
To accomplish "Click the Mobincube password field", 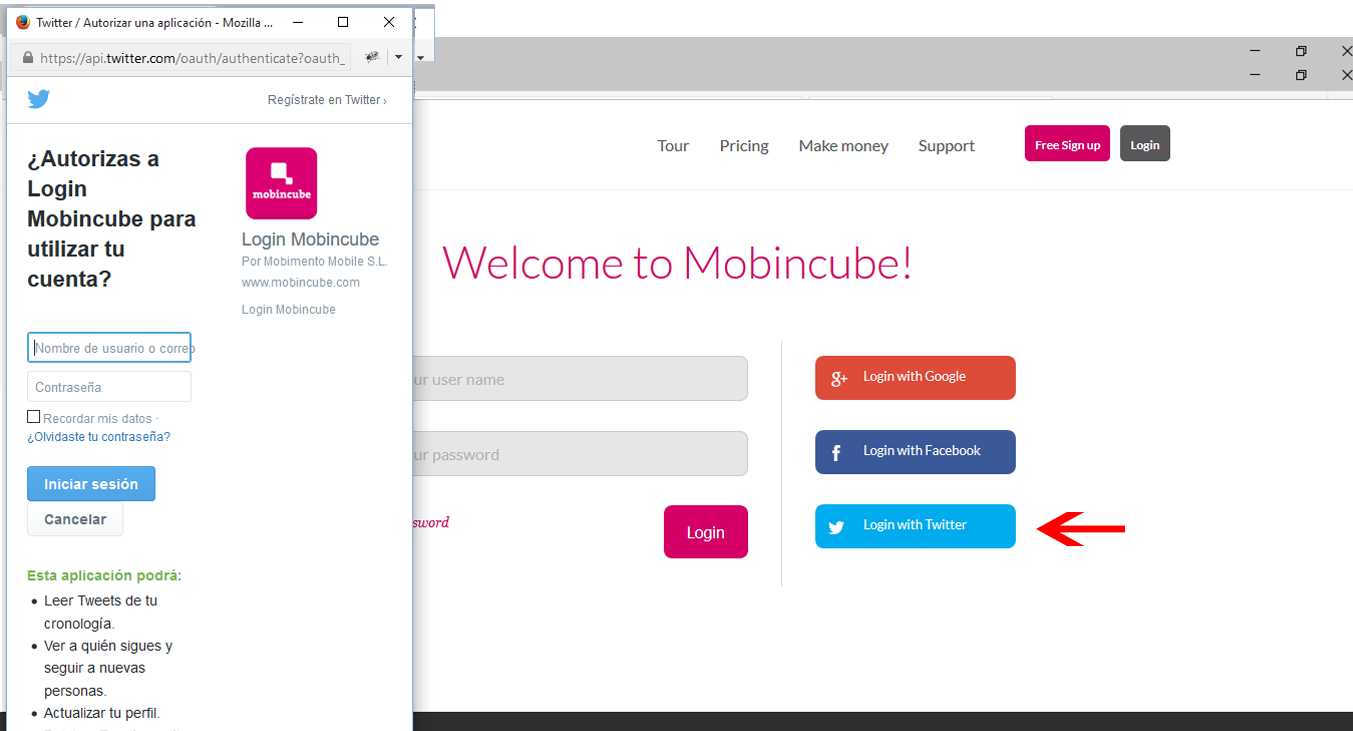I will (x=580, y=454).
